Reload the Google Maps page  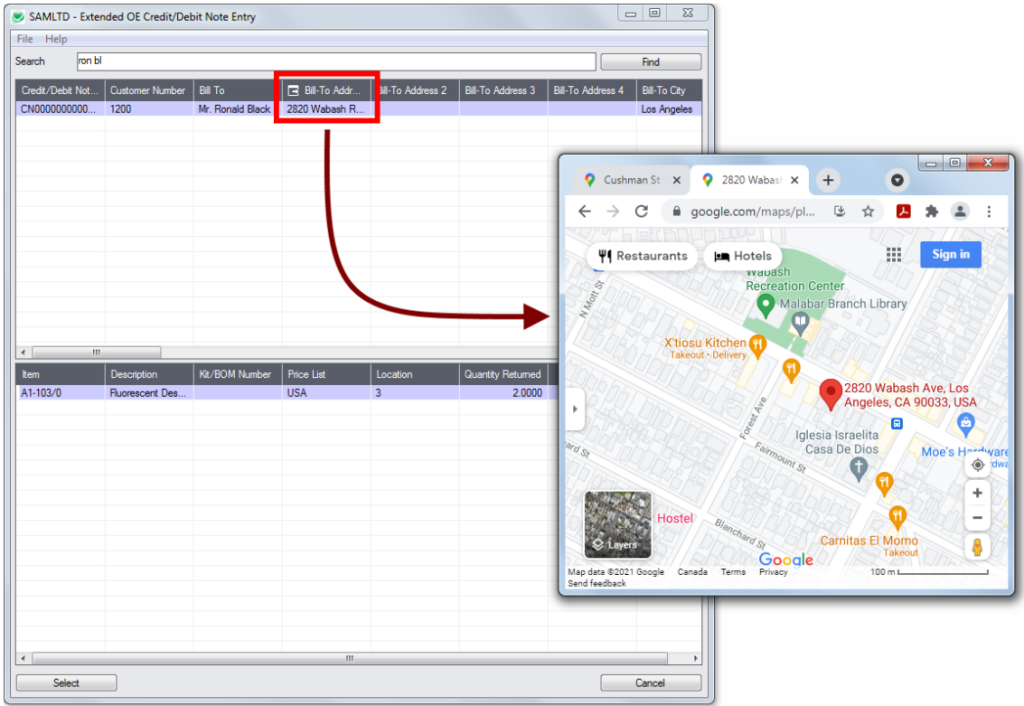[x=641, y=211]
